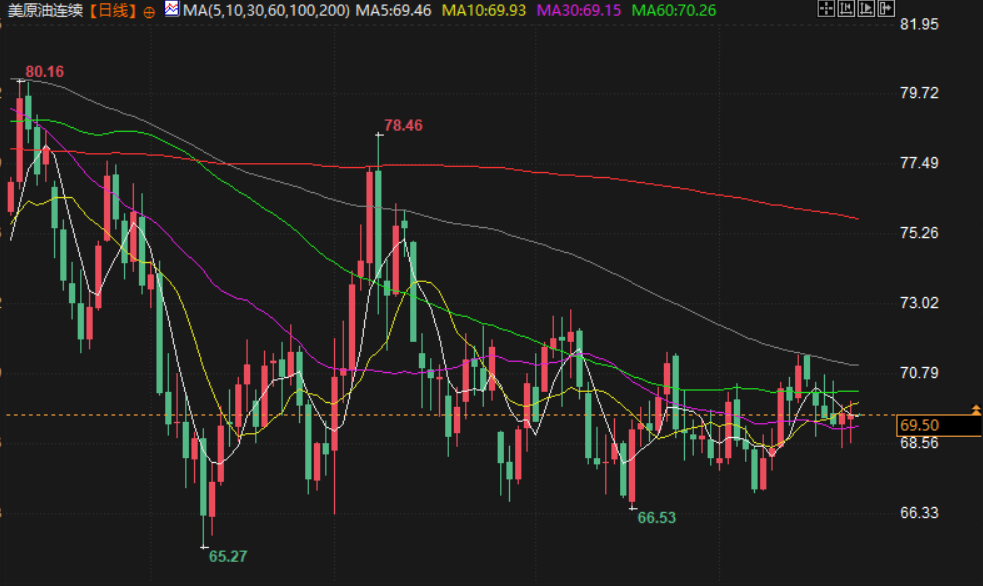Select the MA5:69.46 indicator label
This screenshot has width=983, height=586.
[x=394, y=11]
